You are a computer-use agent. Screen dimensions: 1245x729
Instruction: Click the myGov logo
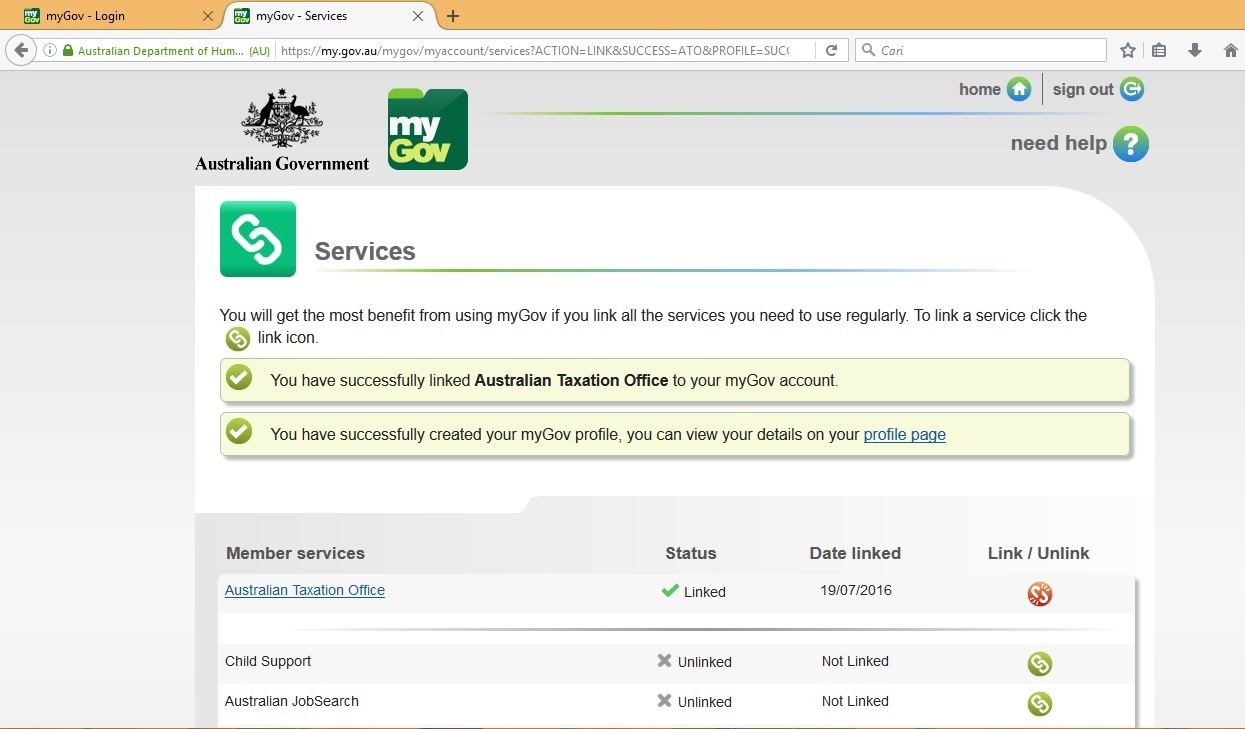pos(427,129)
